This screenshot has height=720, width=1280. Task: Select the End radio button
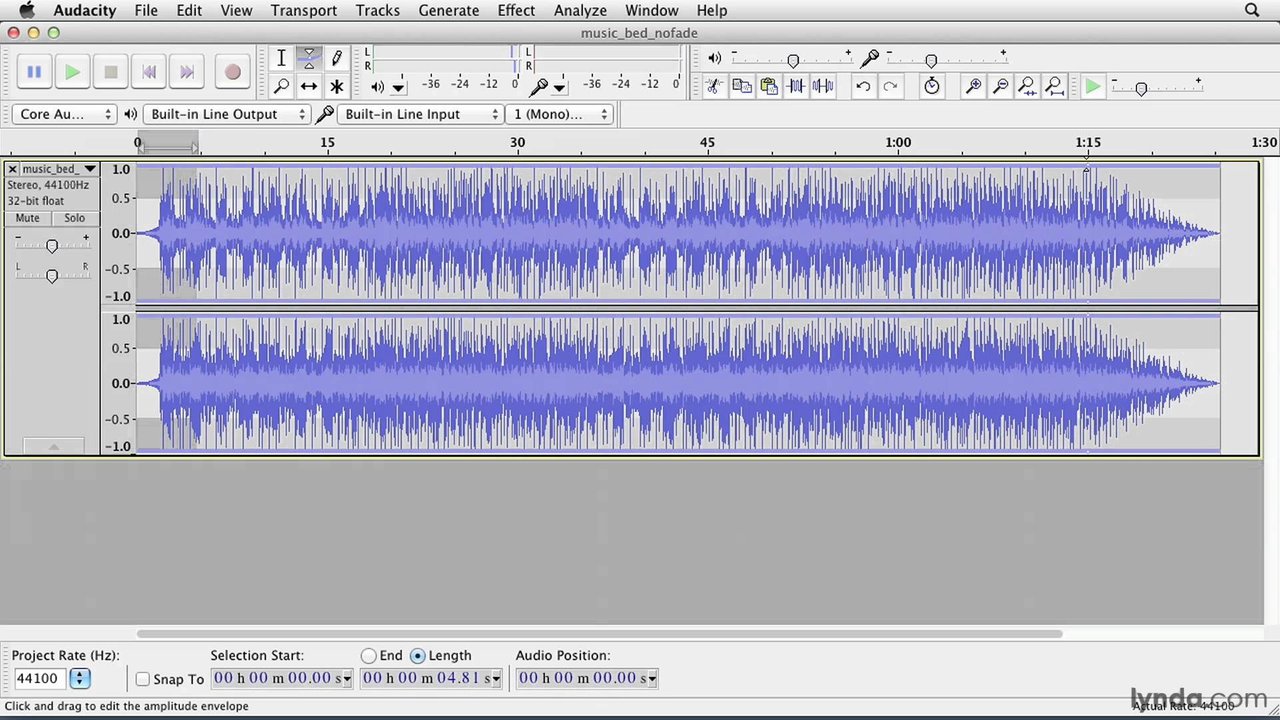pos(369,656)
